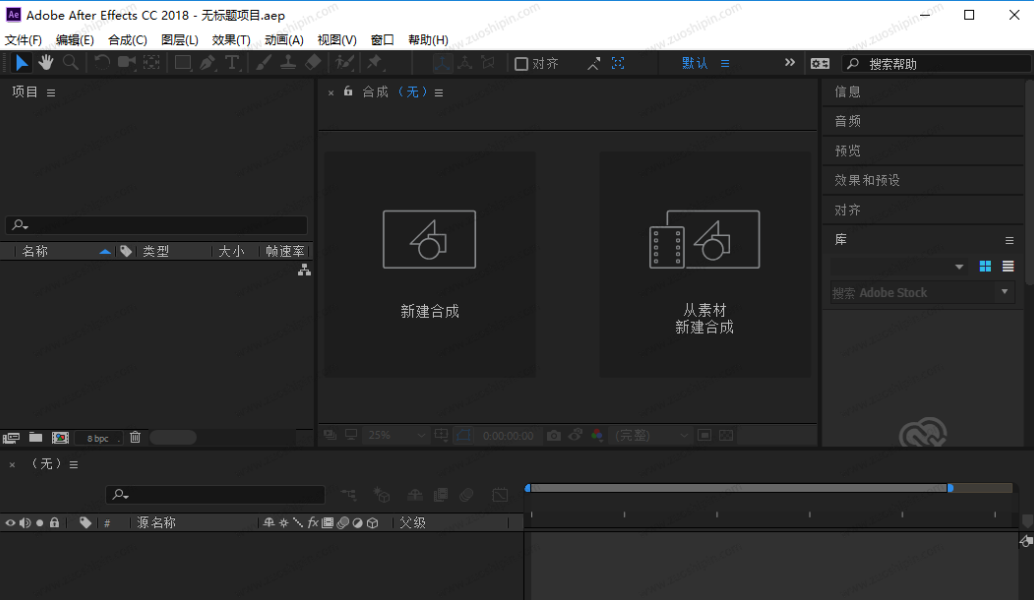Select the Clone Stamp tool
Viewport: 1034px width, 600px height.
(x=286, y=62)
